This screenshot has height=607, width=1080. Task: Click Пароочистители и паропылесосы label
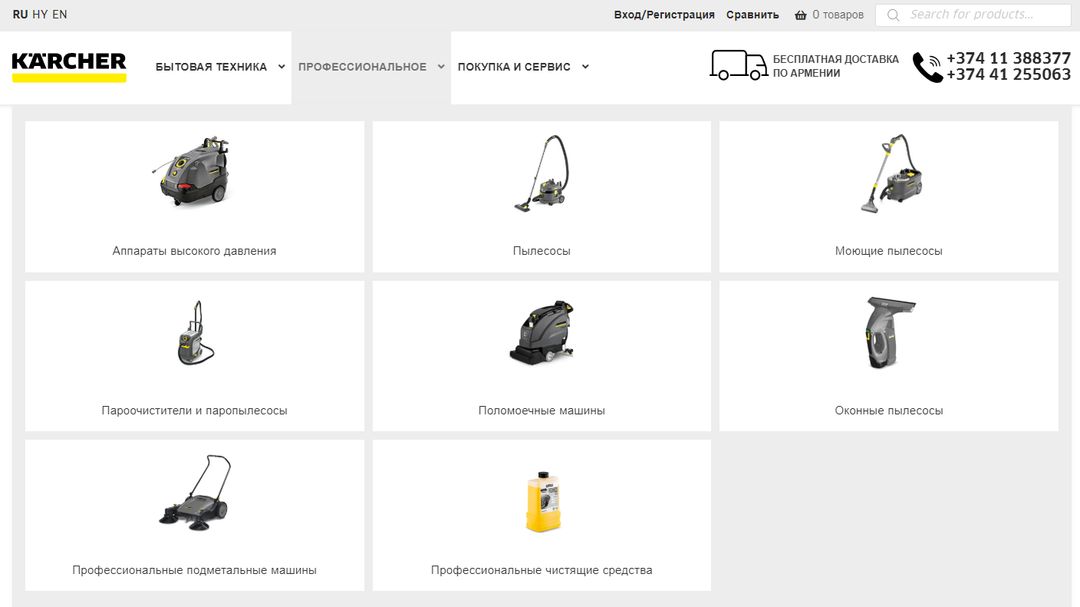(x=194, y=411)
